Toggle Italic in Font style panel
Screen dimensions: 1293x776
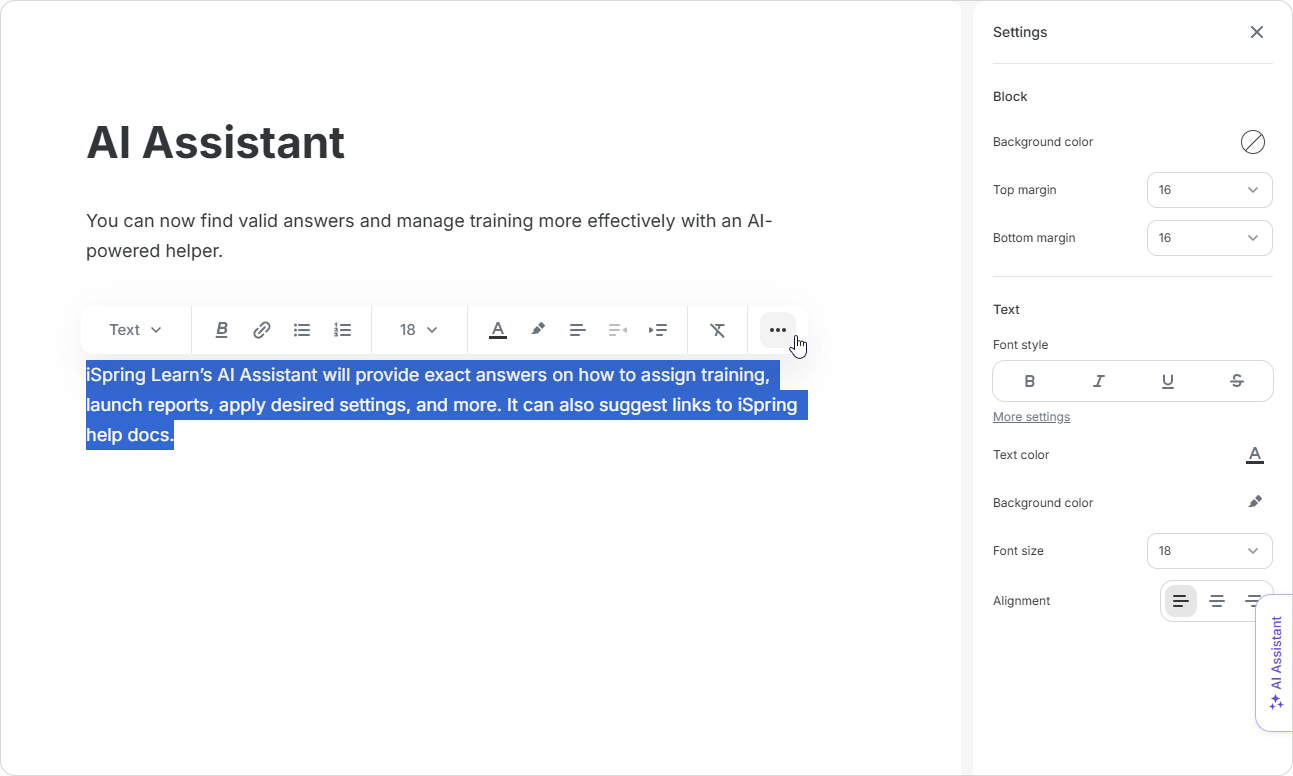coord(1099,381)
